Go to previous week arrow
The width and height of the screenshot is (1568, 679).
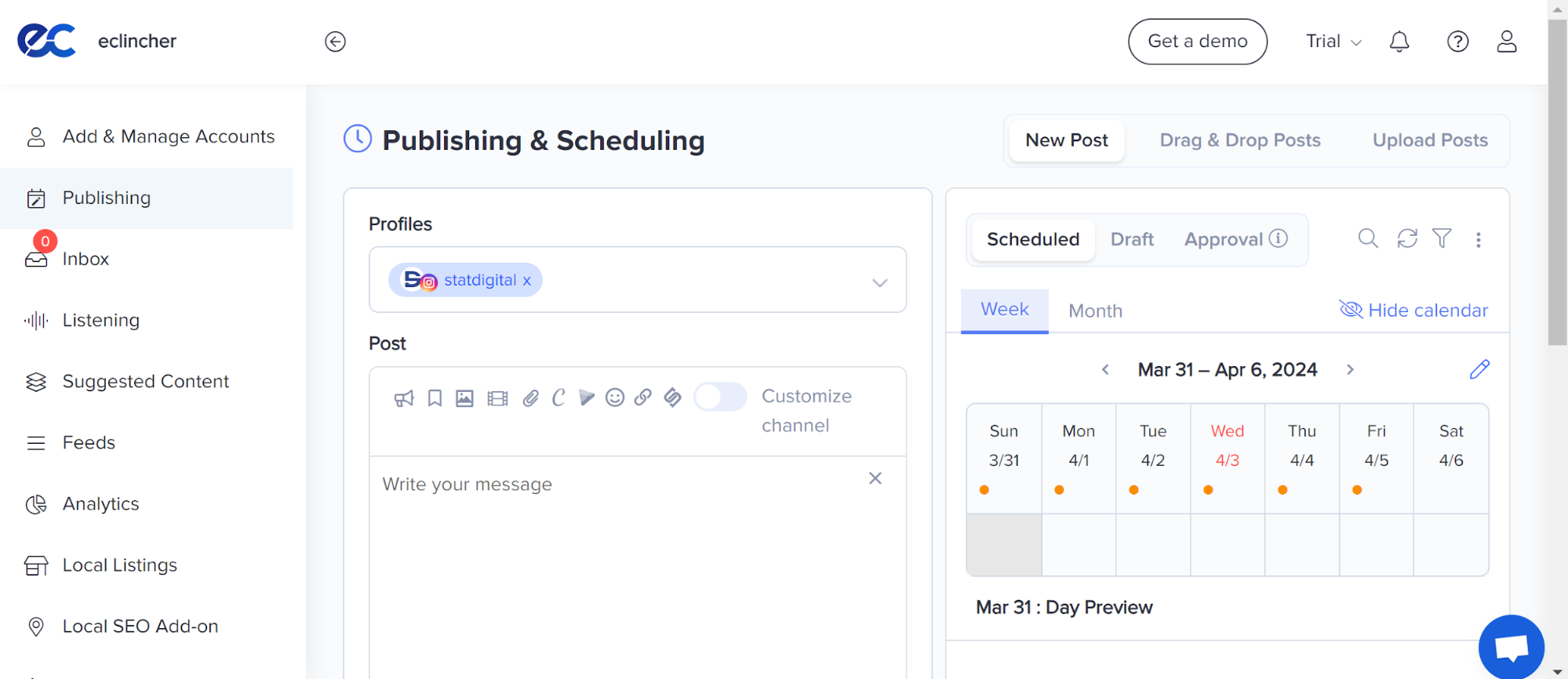(1105, 369)
